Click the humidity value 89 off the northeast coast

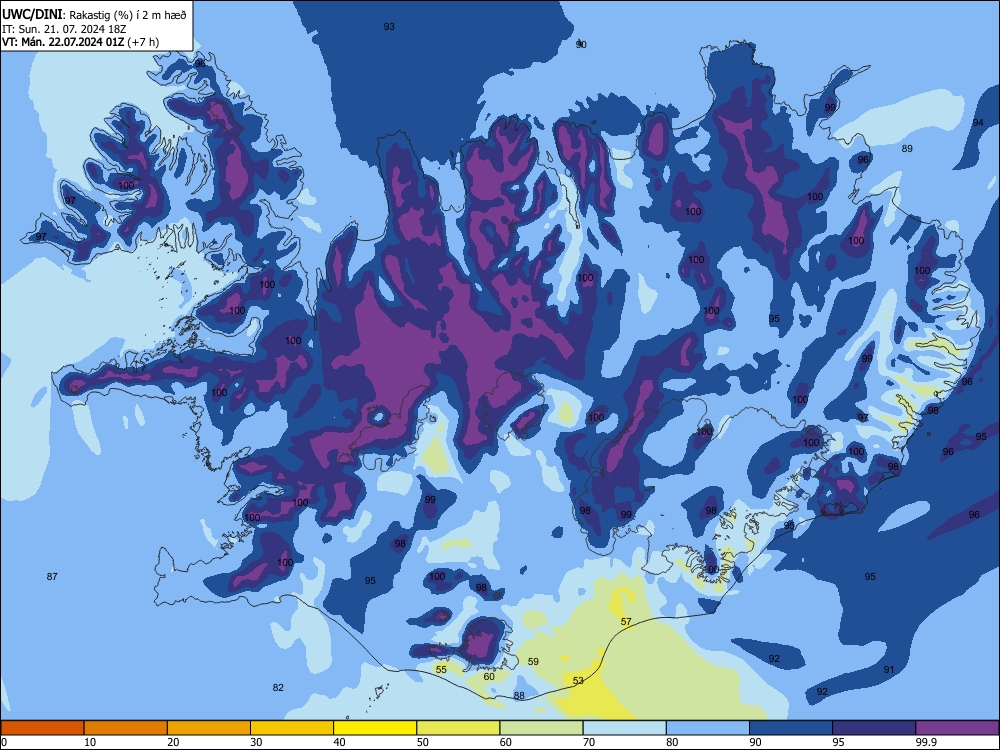pos(907,149)
